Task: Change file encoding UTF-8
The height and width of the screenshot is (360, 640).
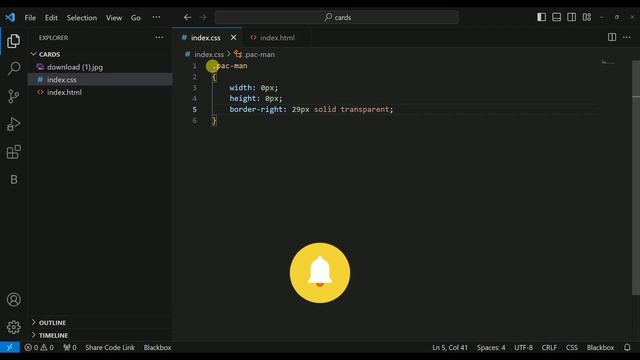Action: tap(523, 347)
